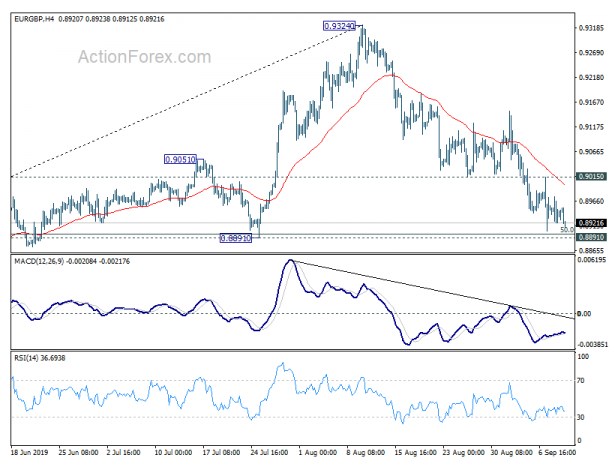Click the RSI 70 level axis label

click(581, 381)
